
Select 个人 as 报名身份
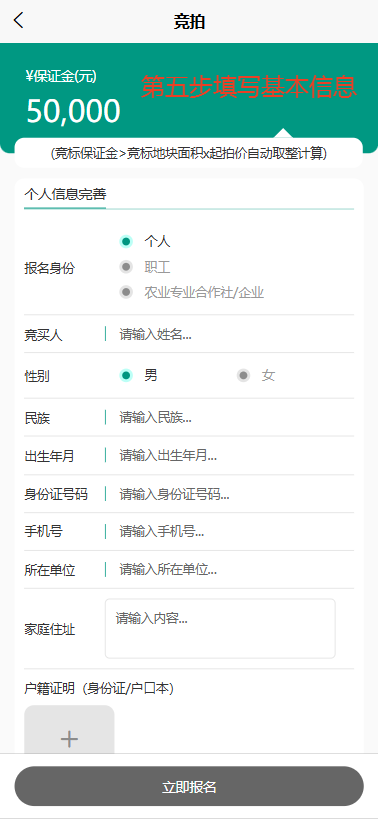pyautogui.click(x=145, y=241)
